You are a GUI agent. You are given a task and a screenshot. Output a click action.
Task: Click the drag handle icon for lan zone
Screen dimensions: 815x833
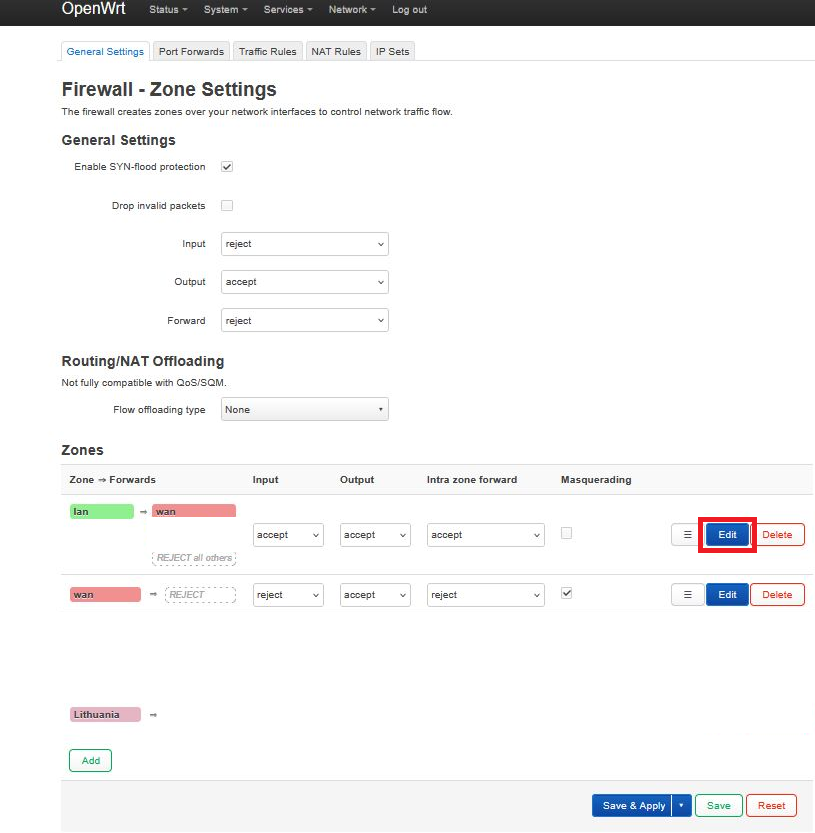[686, 535]
